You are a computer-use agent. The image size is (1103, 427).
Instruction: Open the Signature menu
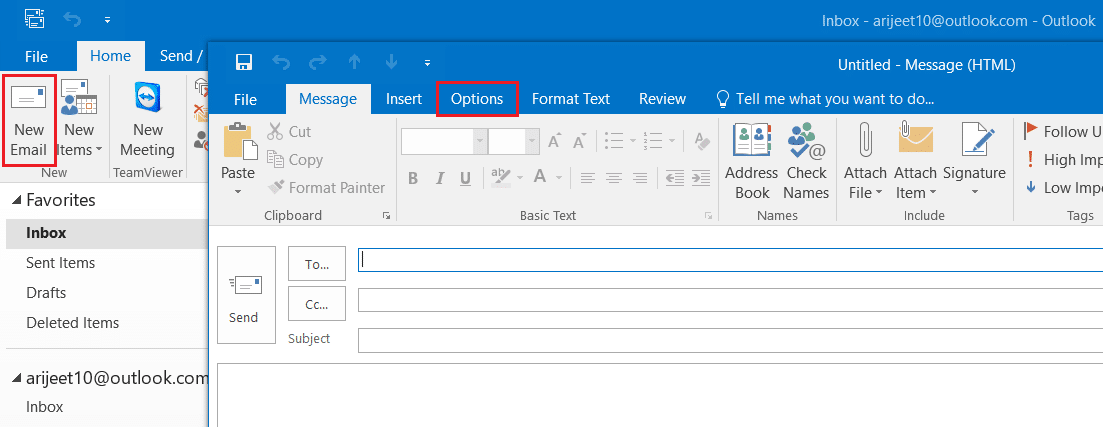pyautogui.click(x=974, y=161)
